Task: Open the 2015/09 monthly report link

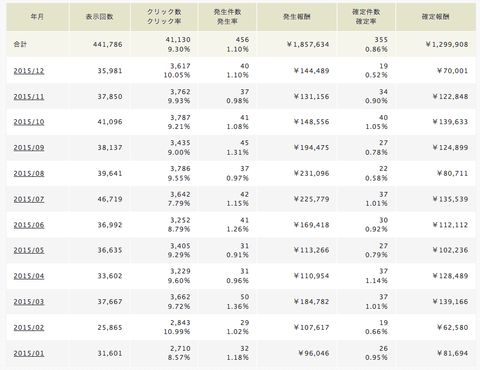Action: (29, 148)
